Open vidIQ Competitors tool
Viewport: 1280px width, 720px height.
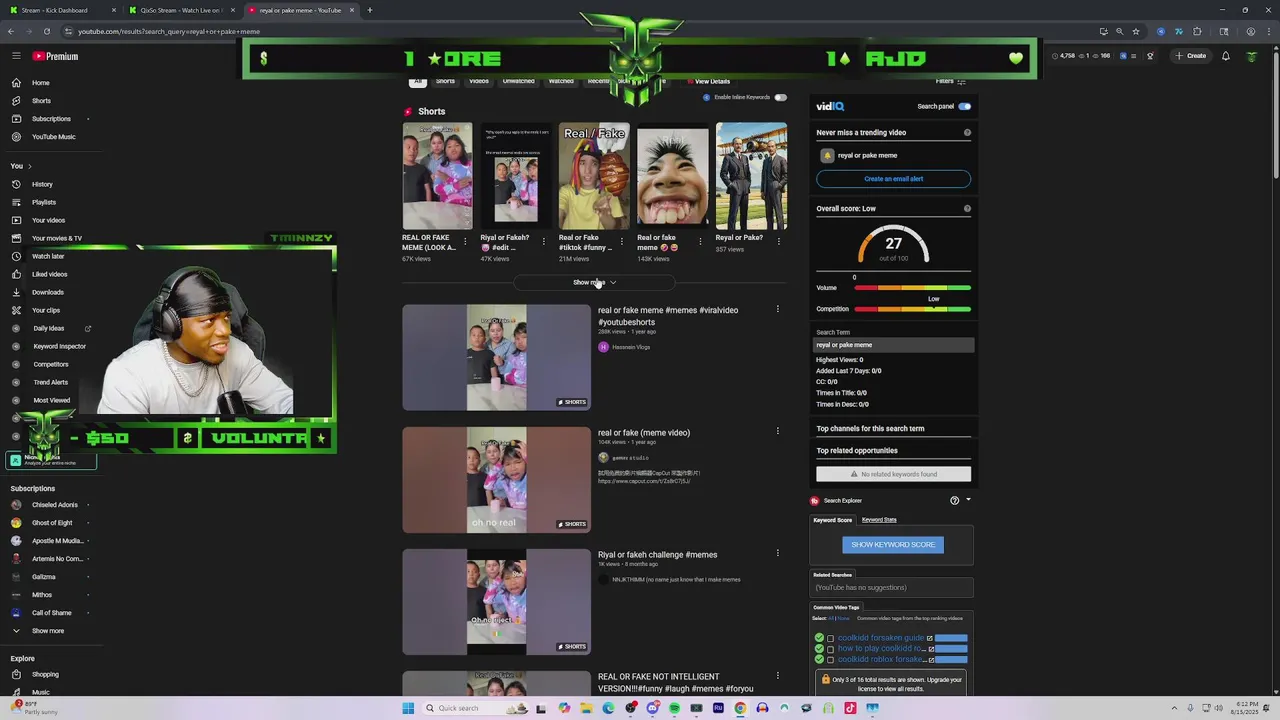51,364
